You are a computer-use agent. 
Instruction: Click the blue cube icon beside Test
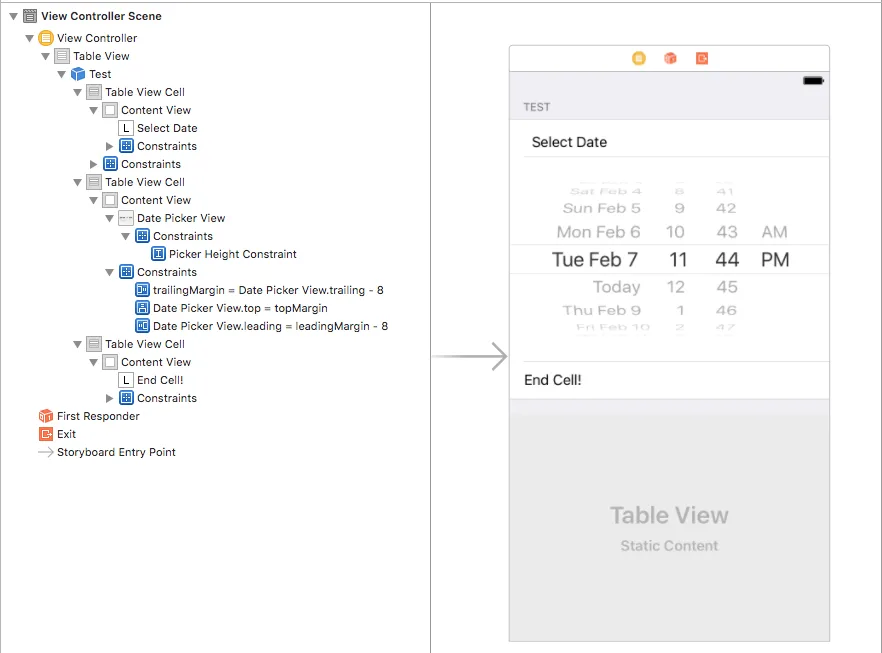pyautogui.click(x=77, y=74)
